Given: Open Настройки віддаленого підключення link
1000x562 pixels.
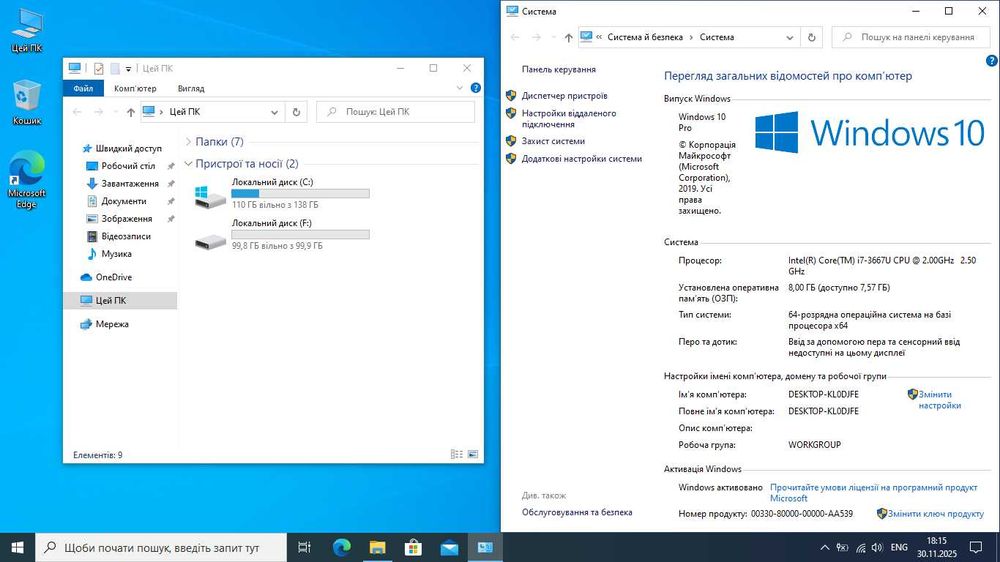Looking at the screenshot, I should point(569,119).
